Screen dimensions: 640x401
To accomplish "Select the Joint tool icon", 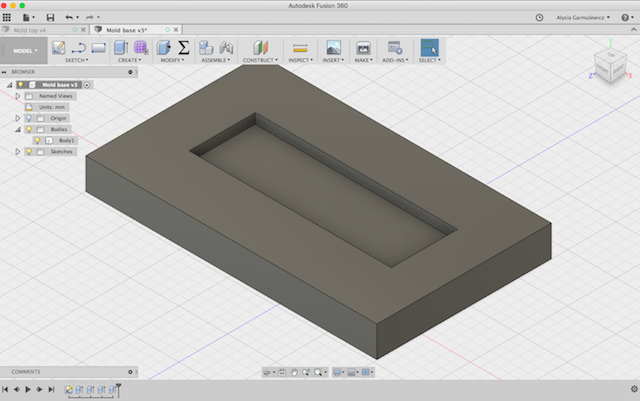I will [x=226, y=48].
